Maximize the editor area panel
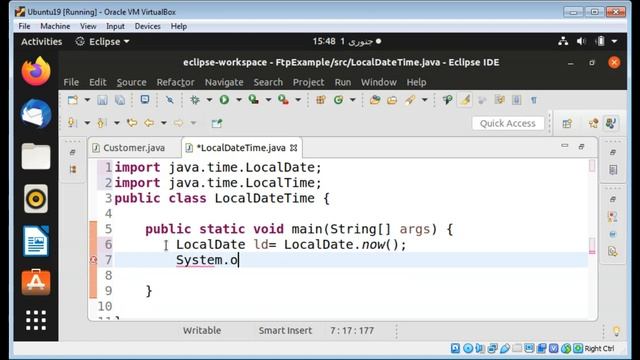 582,146
